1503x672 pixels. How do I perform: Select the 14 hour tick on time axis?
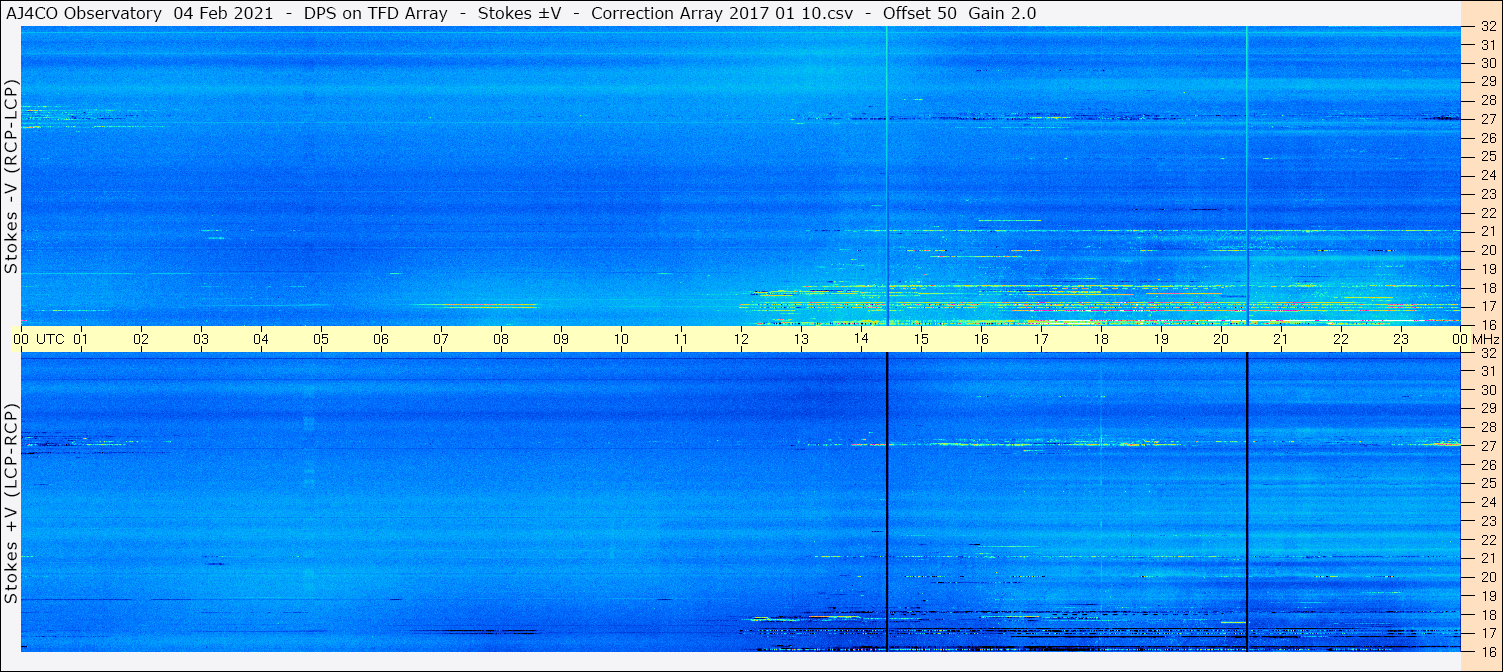point(861,339)
